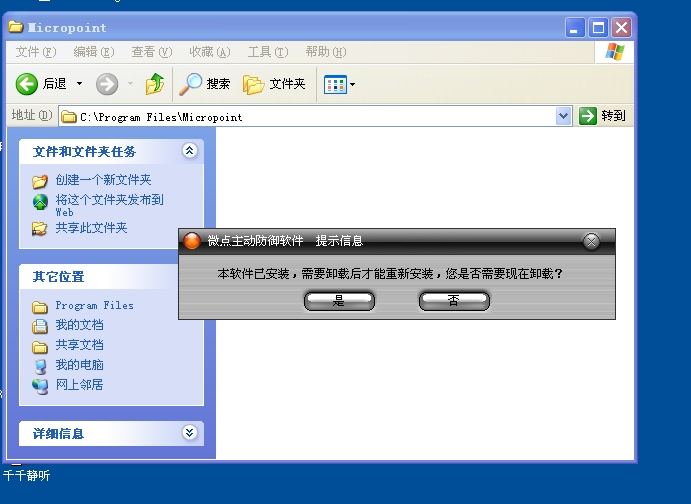Viewport: 691px width, 504px height.
Task: Maximize the Micropoint explorer window
Action: (x=598, y=28)
